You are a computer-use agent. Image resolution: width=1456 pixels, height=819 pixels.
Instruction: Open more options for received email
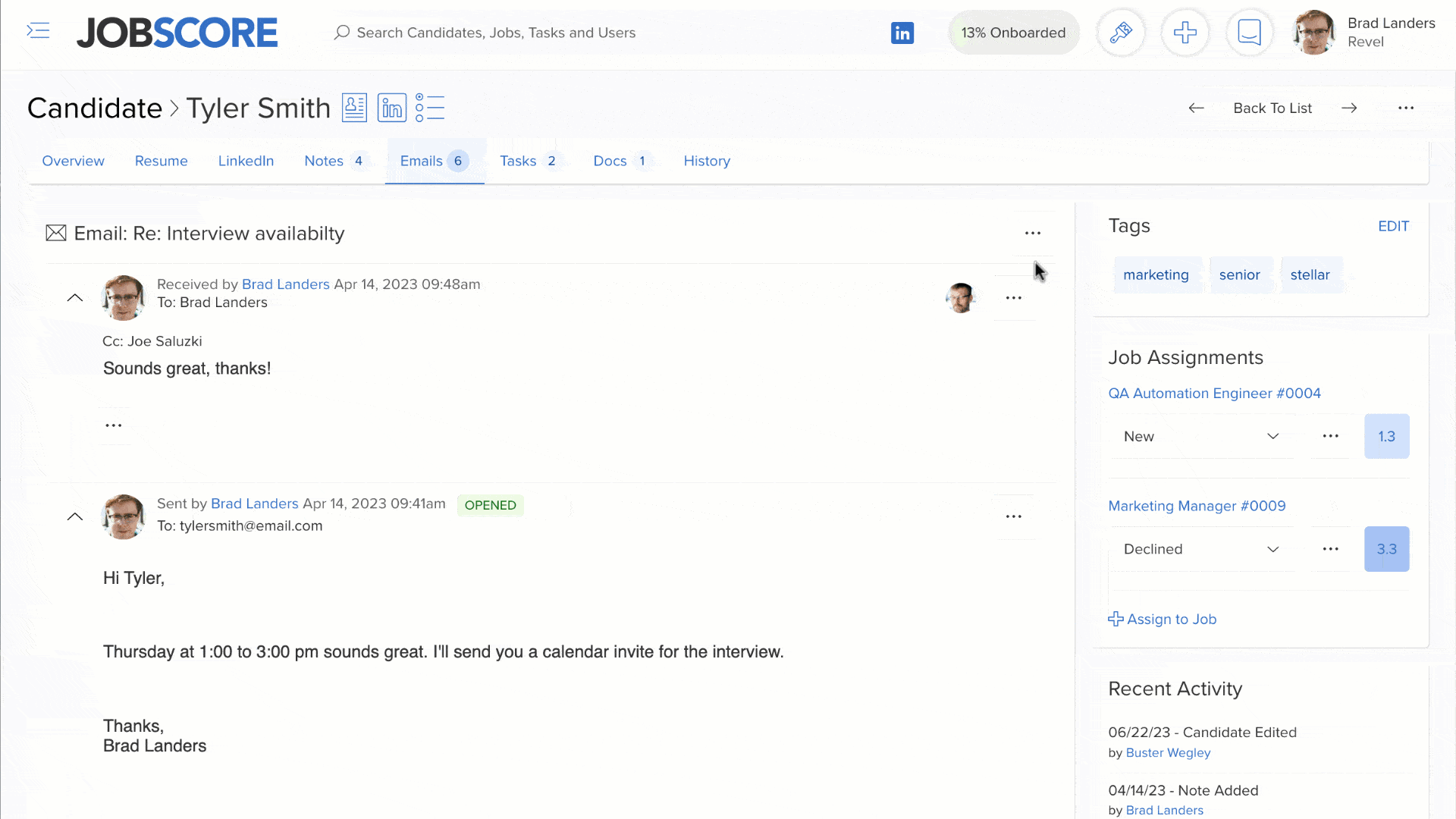[x=1014, y=298]
